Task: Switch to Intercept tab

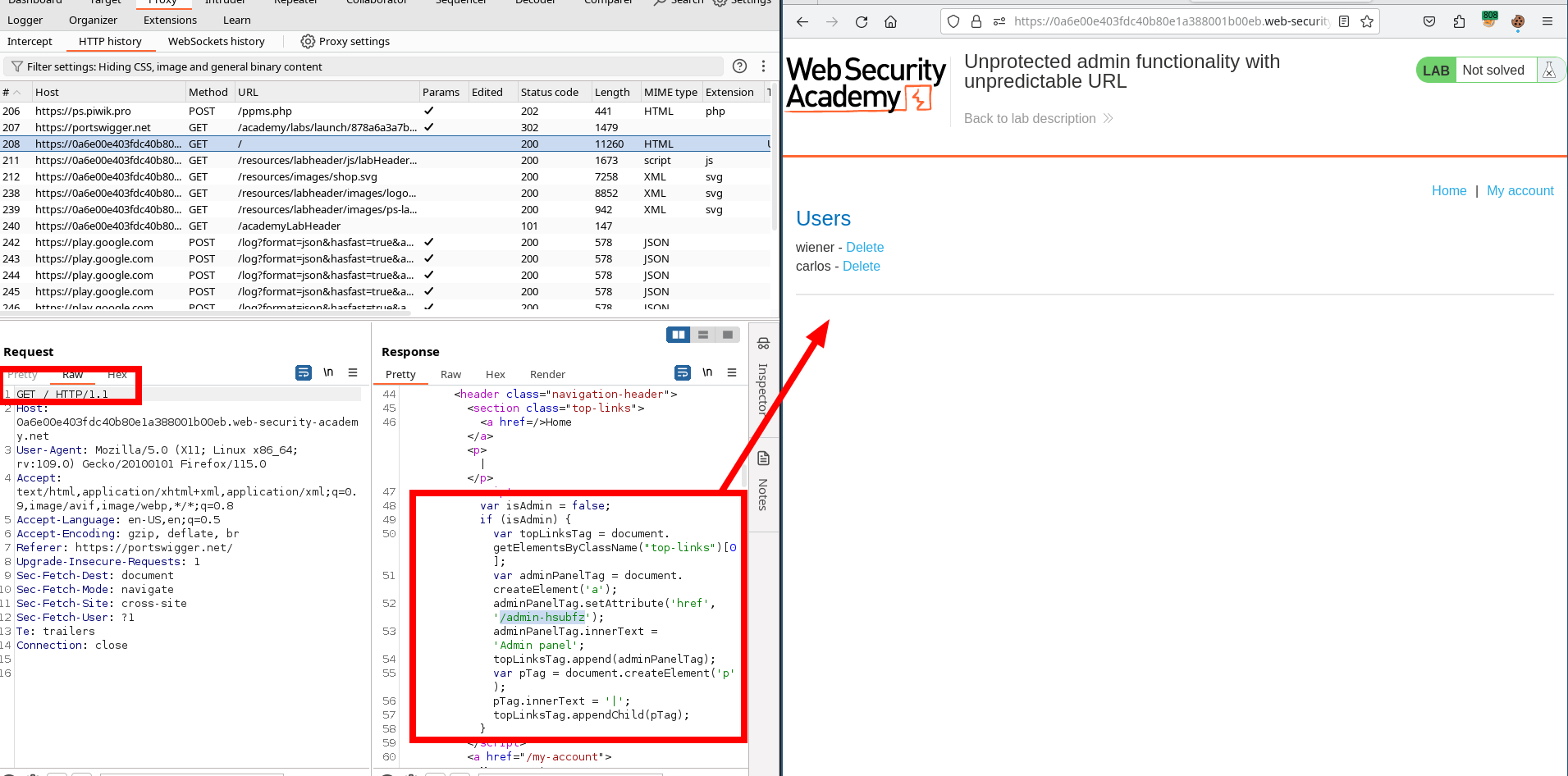Action: tap(30, 41)
